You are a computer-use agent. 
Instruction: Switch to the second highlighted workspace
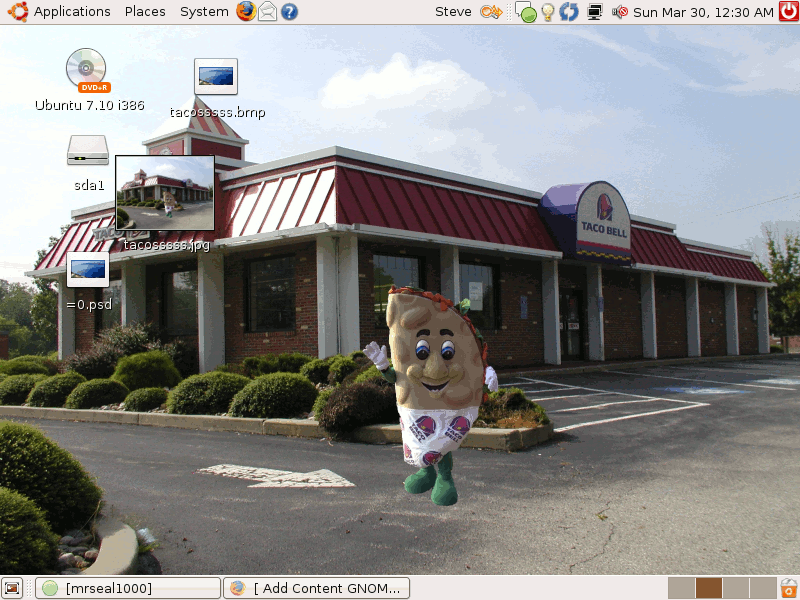click(x=709, y=588)
